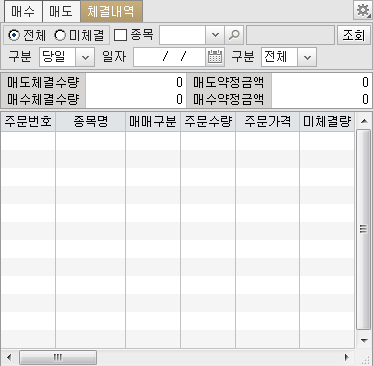Click the 종목명 column header
Screen dimensions: 373x366
(91, 122)
